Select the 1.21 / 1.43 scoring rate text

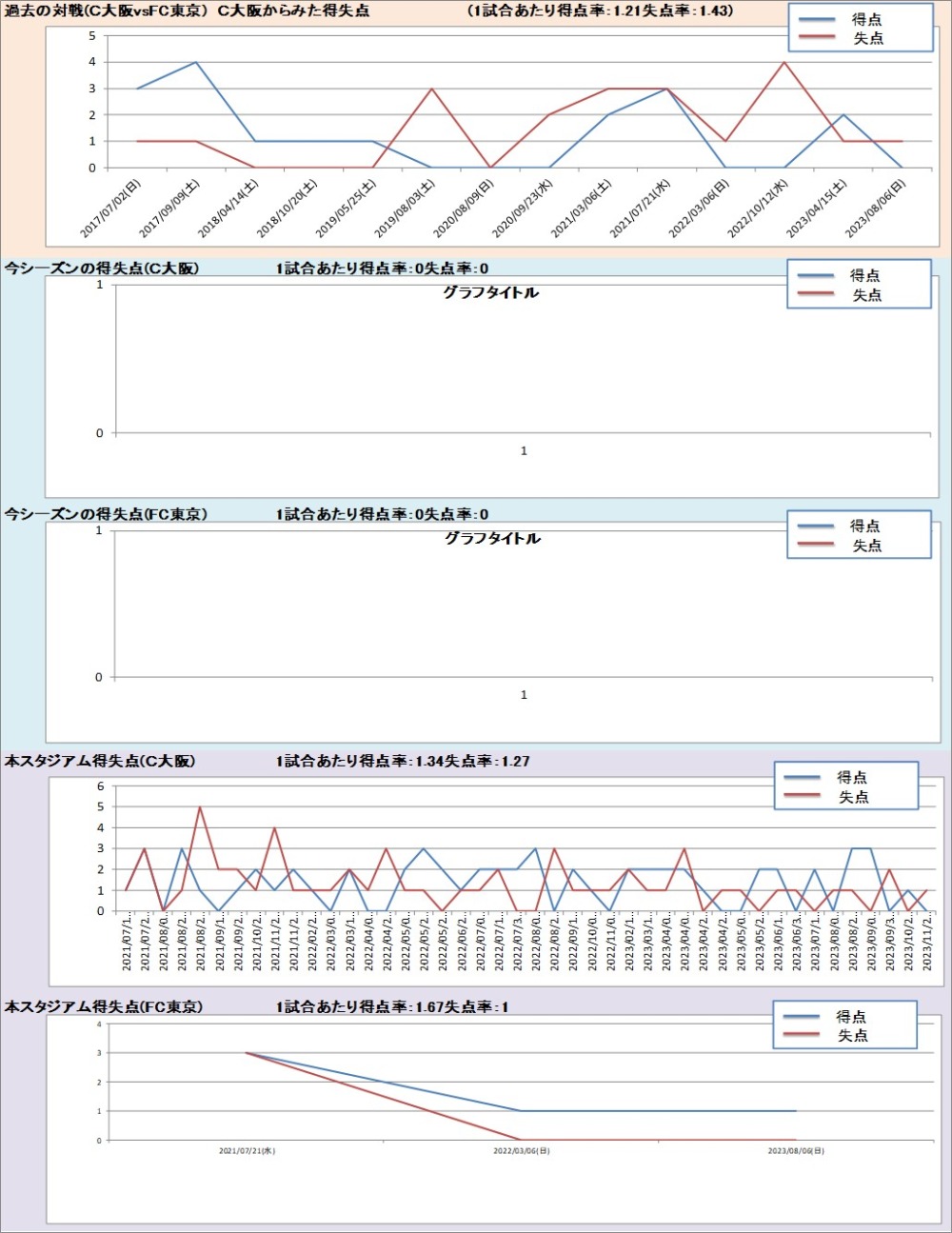601,11
